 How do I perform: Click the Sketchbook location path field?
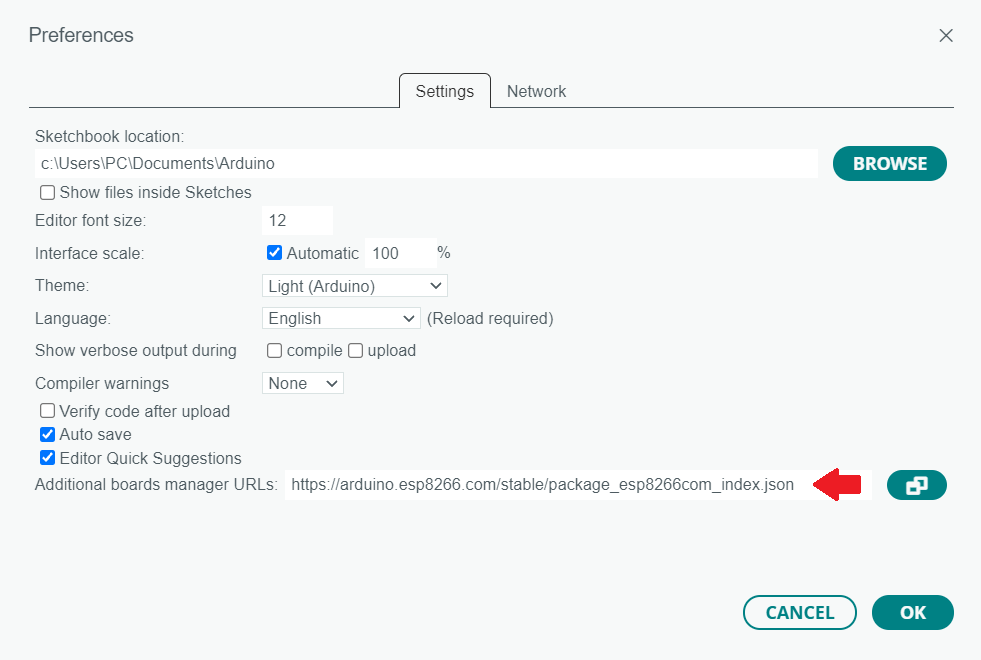(426, 163)
